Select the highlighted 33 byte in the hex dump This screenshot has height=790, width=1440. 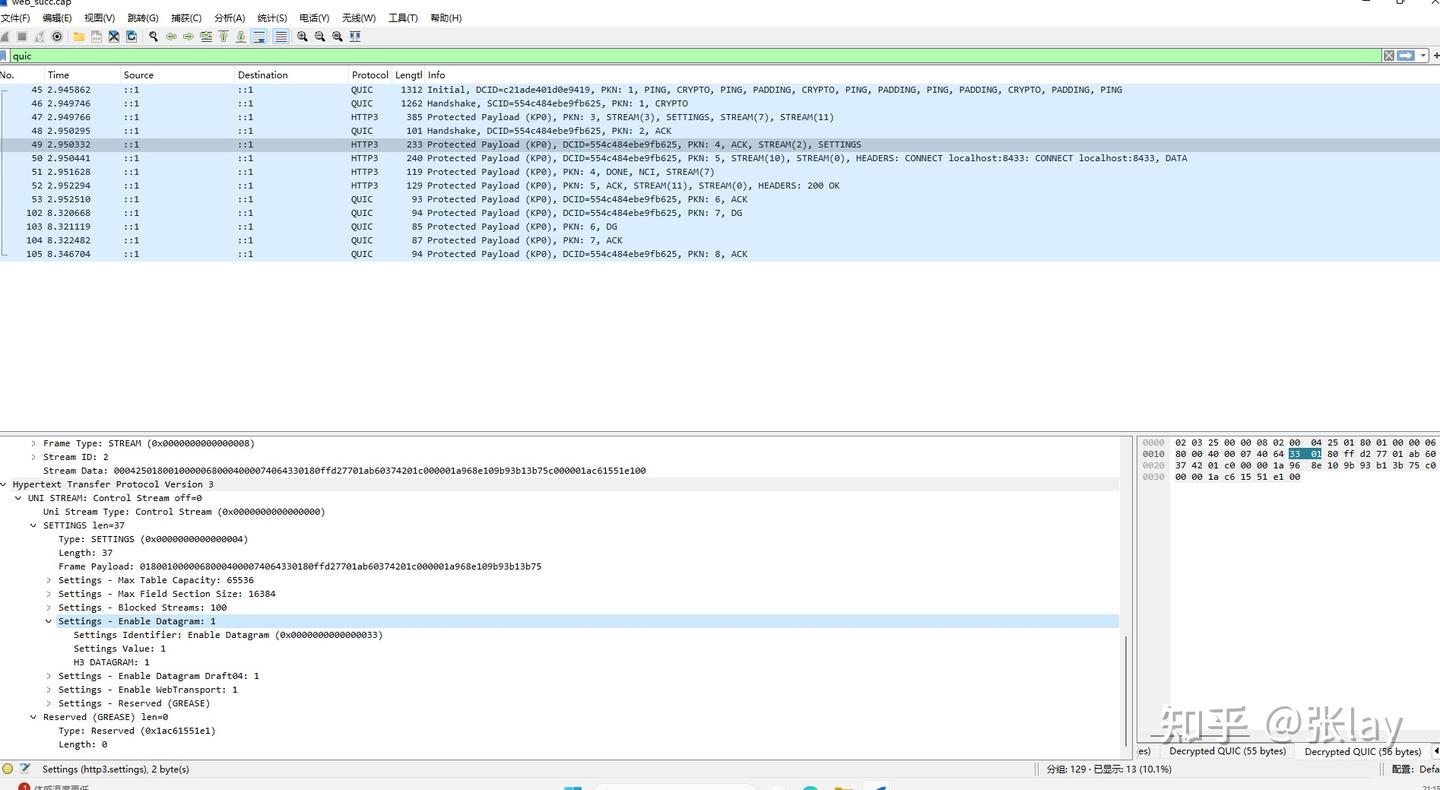(x=1296, y=454)
